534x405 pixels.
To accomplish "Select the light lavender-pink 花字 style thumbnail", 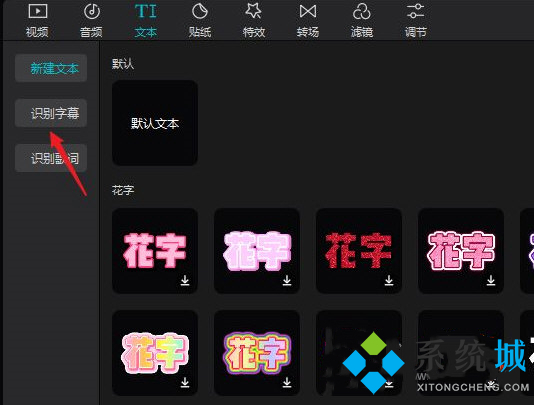I will click(x=257, y=251).
